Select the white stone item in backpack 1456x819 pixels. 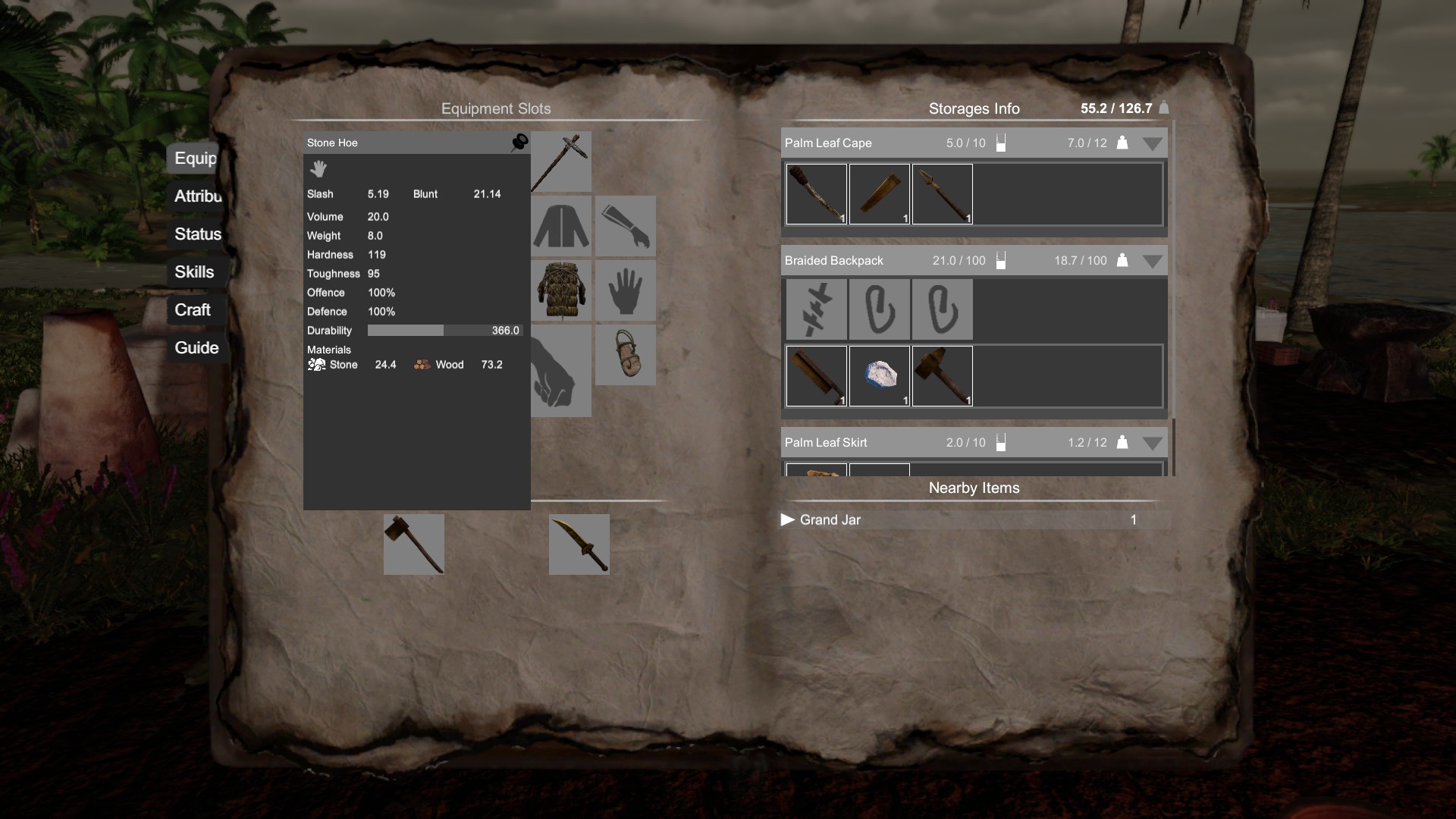[x=880, y=376]
